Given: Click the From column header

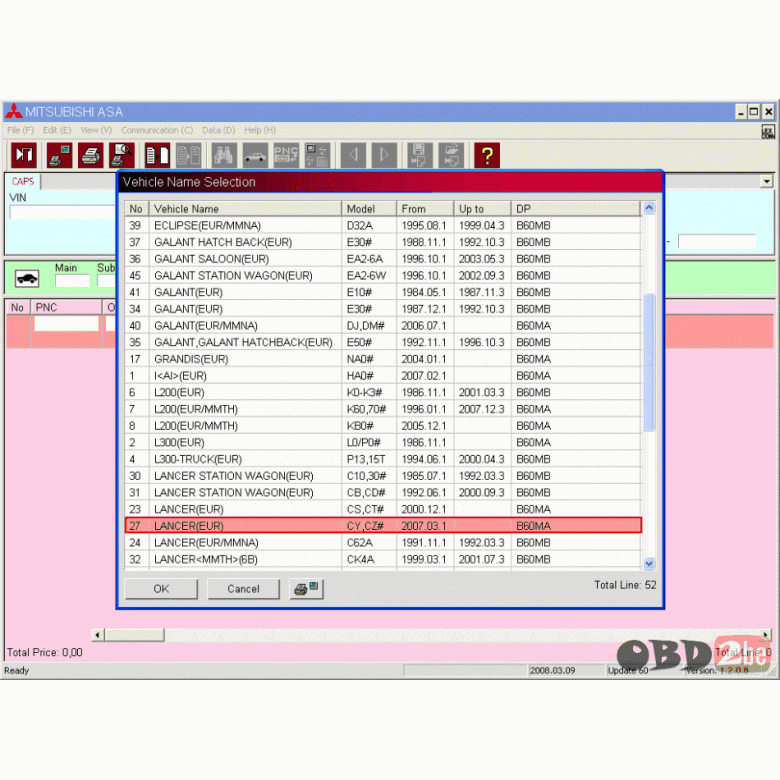Looking at the screenshot, I should (425, 209).
